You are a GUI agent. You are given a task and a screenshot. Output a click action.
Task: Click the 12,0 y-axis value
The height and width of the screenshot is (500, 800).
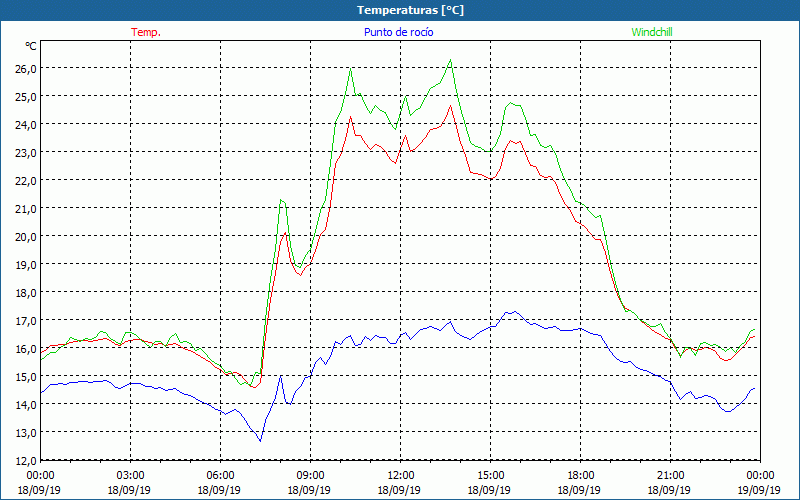tap(26, 461)
